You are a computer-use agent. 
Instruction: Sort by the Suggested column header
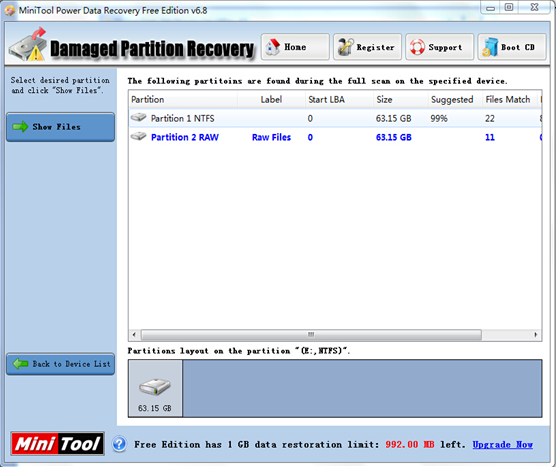(x=455, y=99)
